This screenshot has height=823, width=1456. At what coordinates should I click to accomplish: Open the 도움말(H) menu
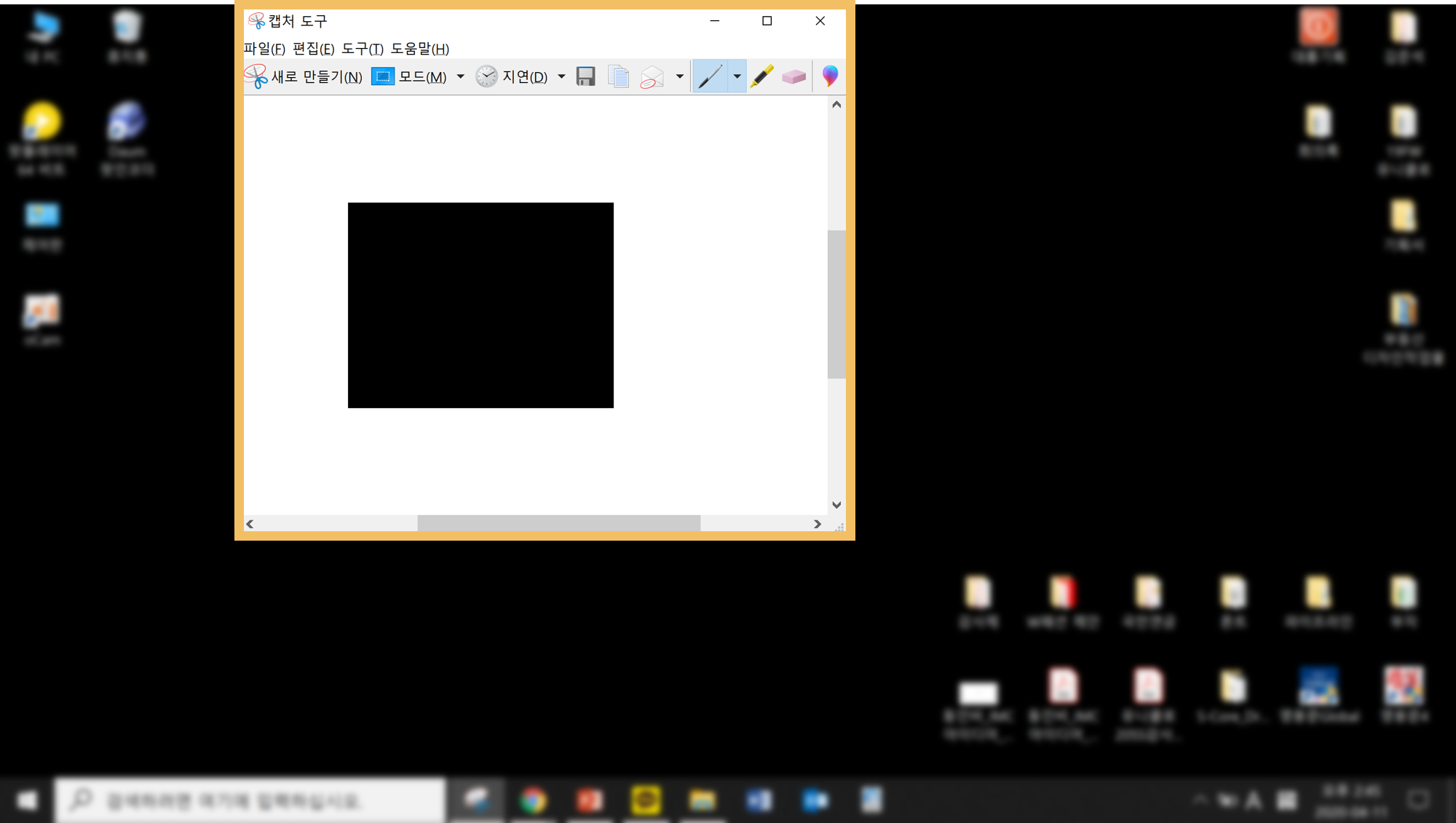[x=419, y=49]
